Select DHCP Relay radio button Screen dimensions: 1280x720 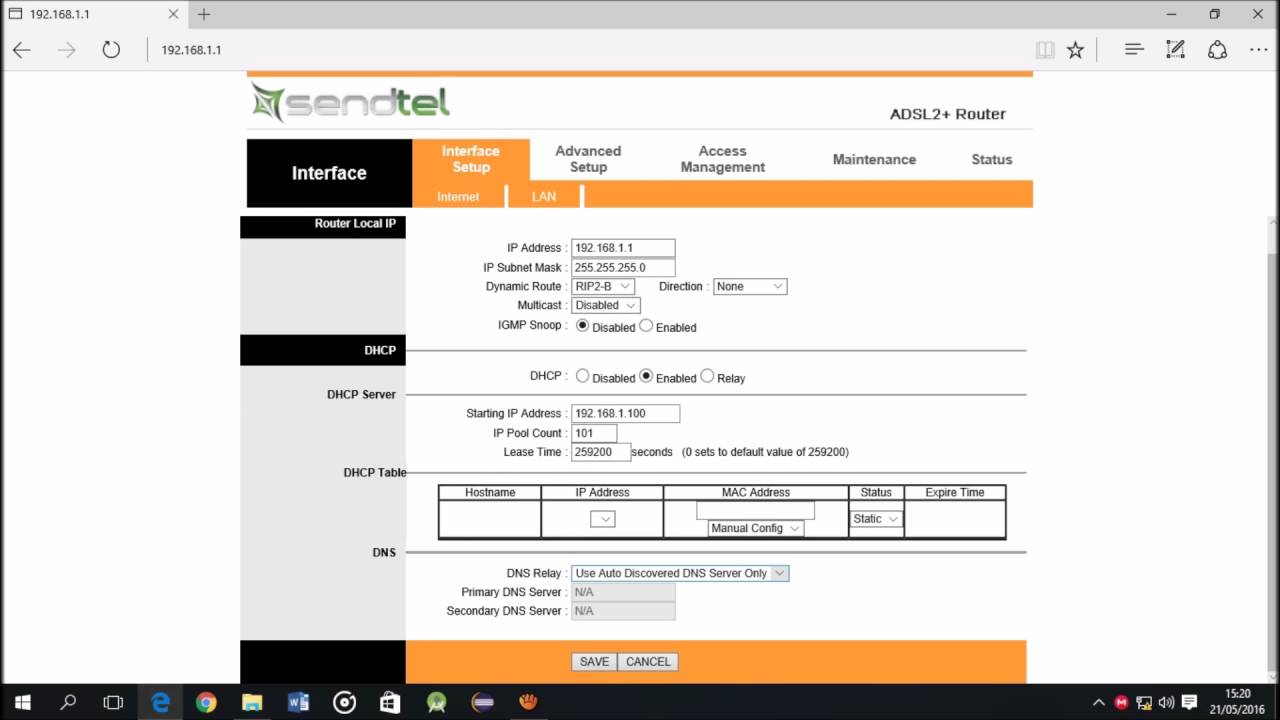pyautogui.click(x=707, y=376)
